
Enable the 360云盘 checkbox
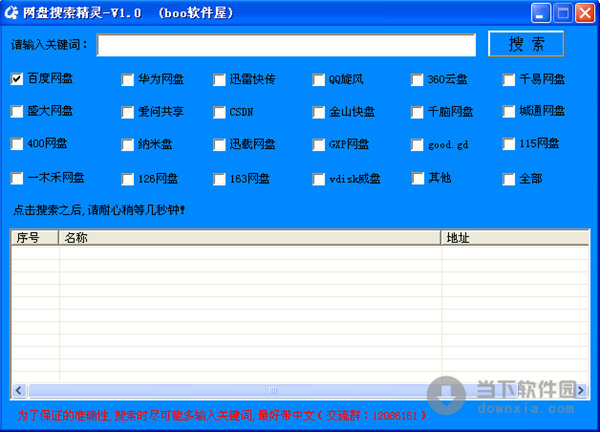pyautogui.click(x=417, y=80)
